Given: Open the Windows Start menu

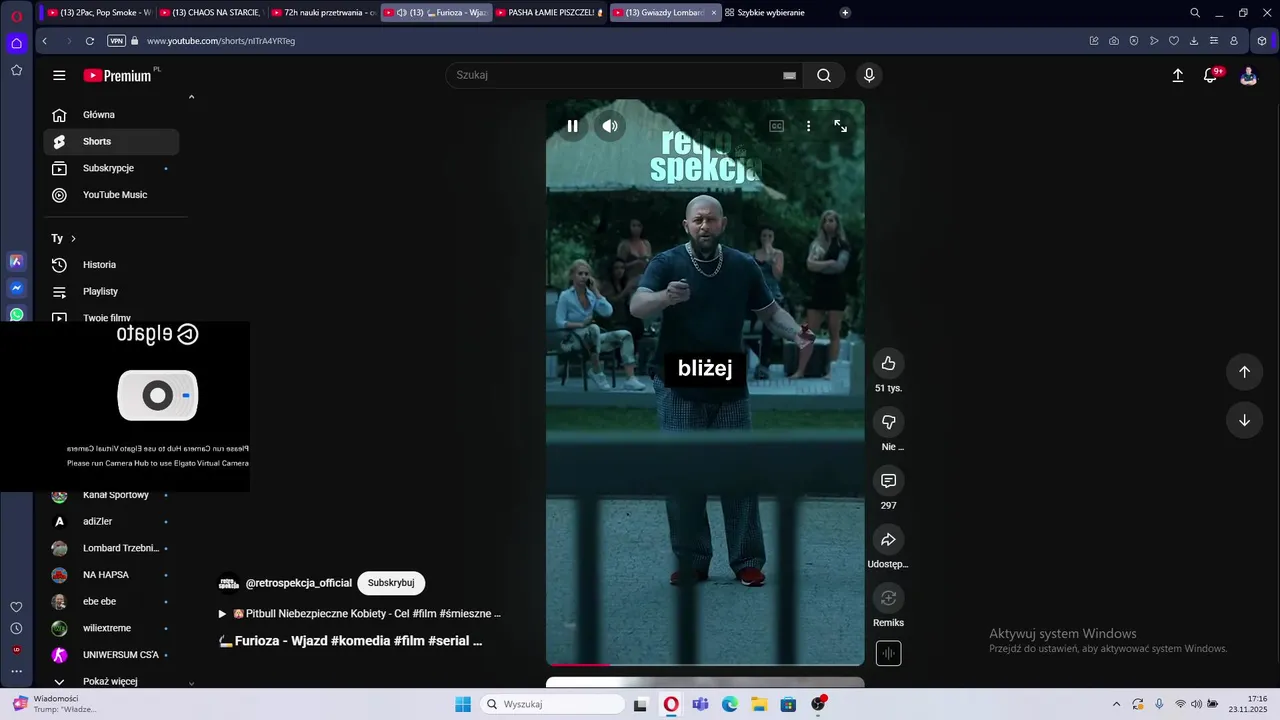Looking at the screenshot, I should (463, 704).
